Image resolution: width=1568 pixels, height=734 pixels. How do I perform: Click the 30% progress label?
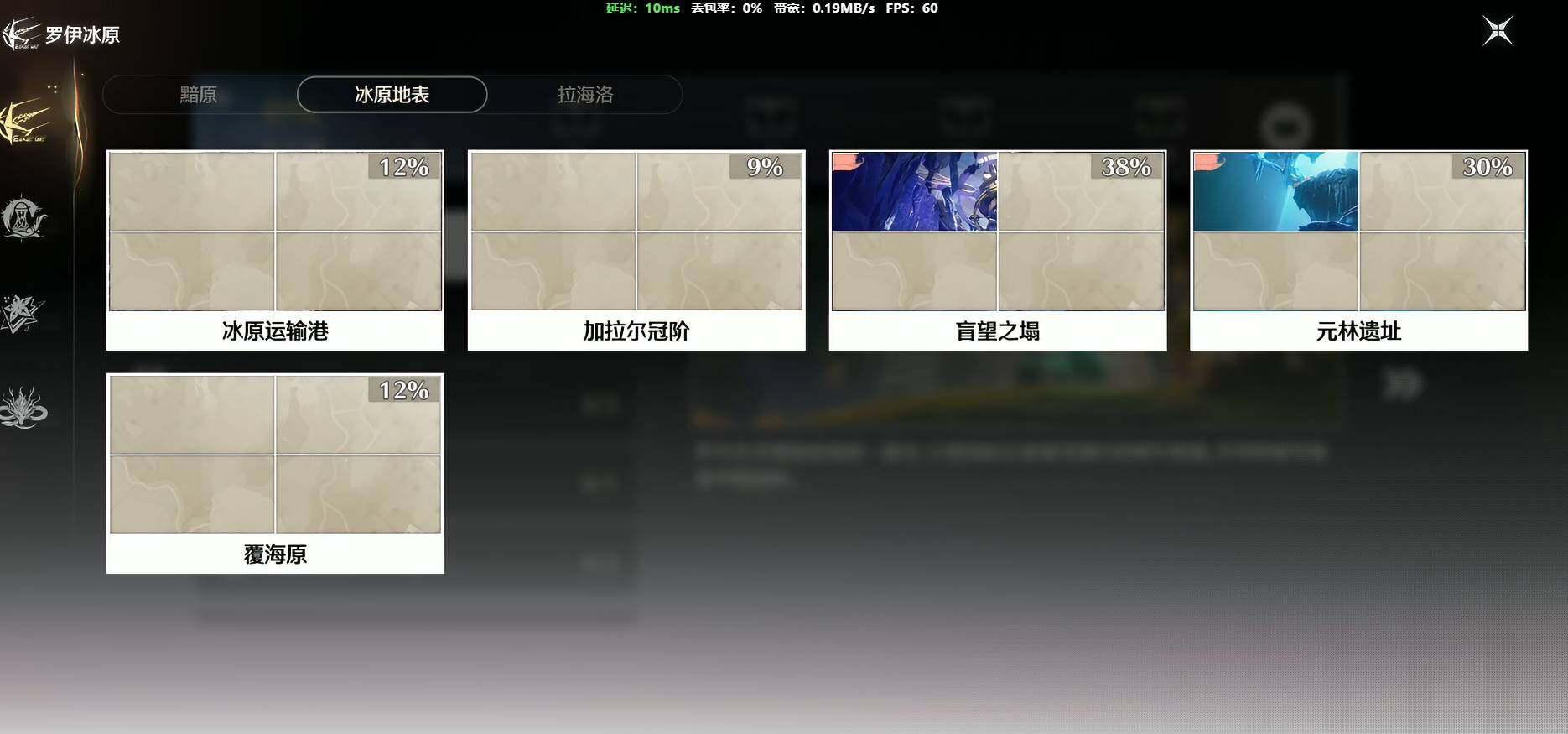(x=1488, y=167)
